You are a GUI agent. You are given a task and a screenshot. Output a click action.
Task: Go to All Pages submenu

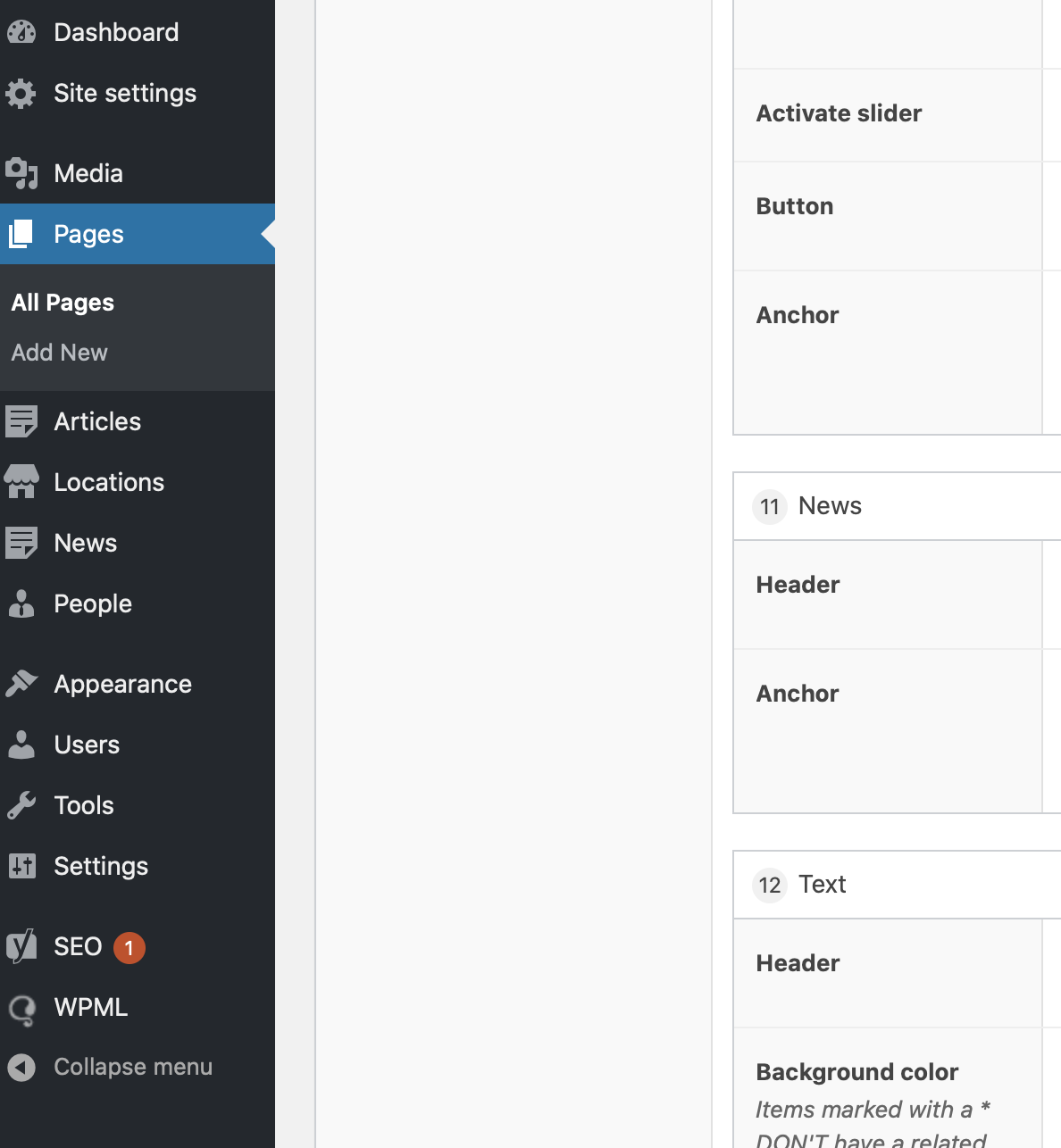pos(63,303)
